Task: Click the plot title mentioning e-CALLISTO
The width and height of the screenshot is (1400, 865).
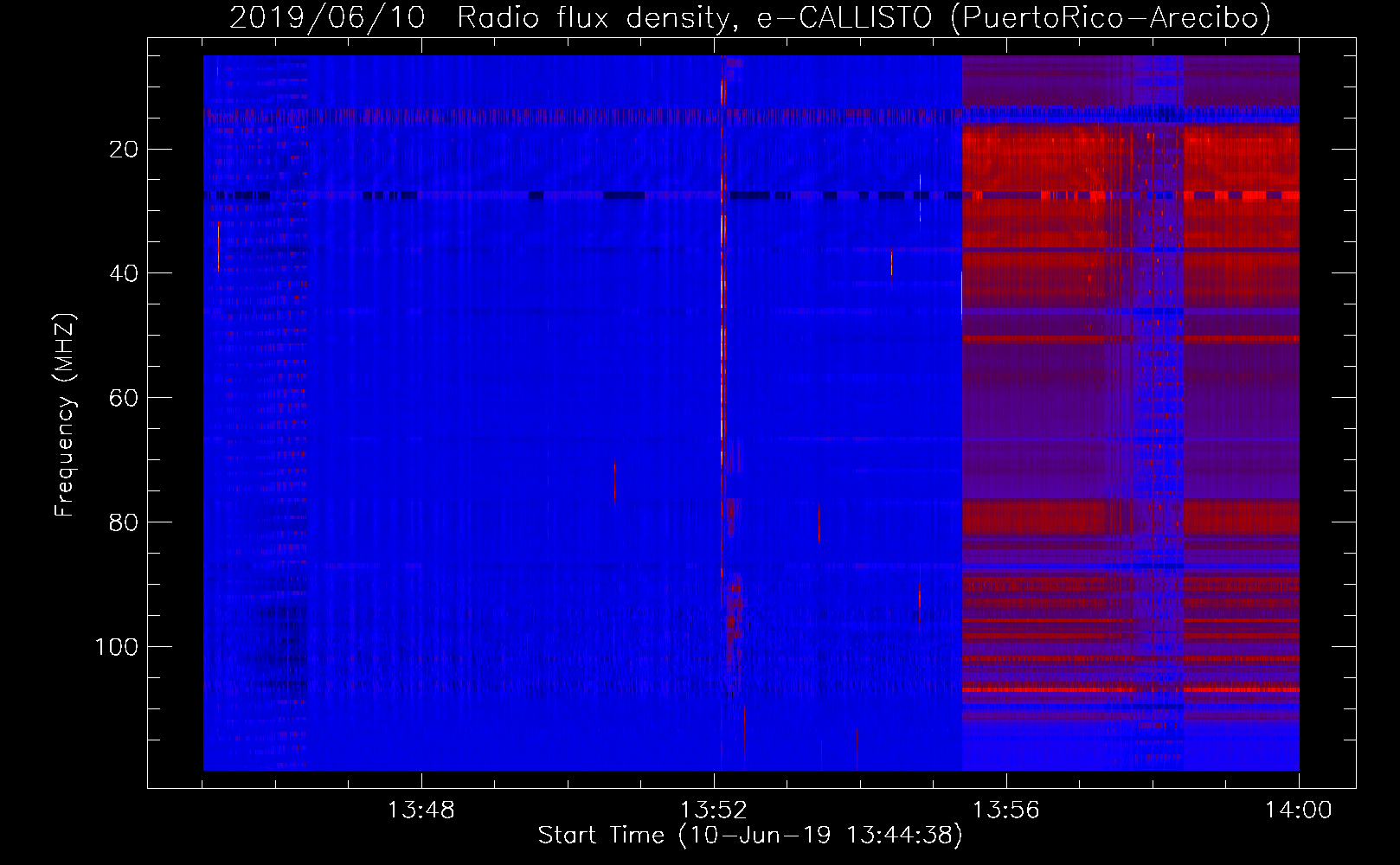Action: tap(750, 17)
